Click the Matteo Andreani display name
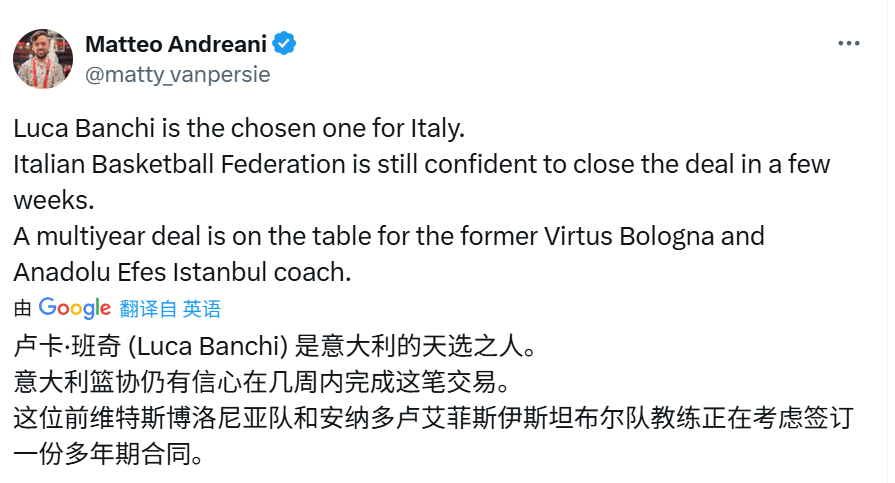 tap(177, 44)
